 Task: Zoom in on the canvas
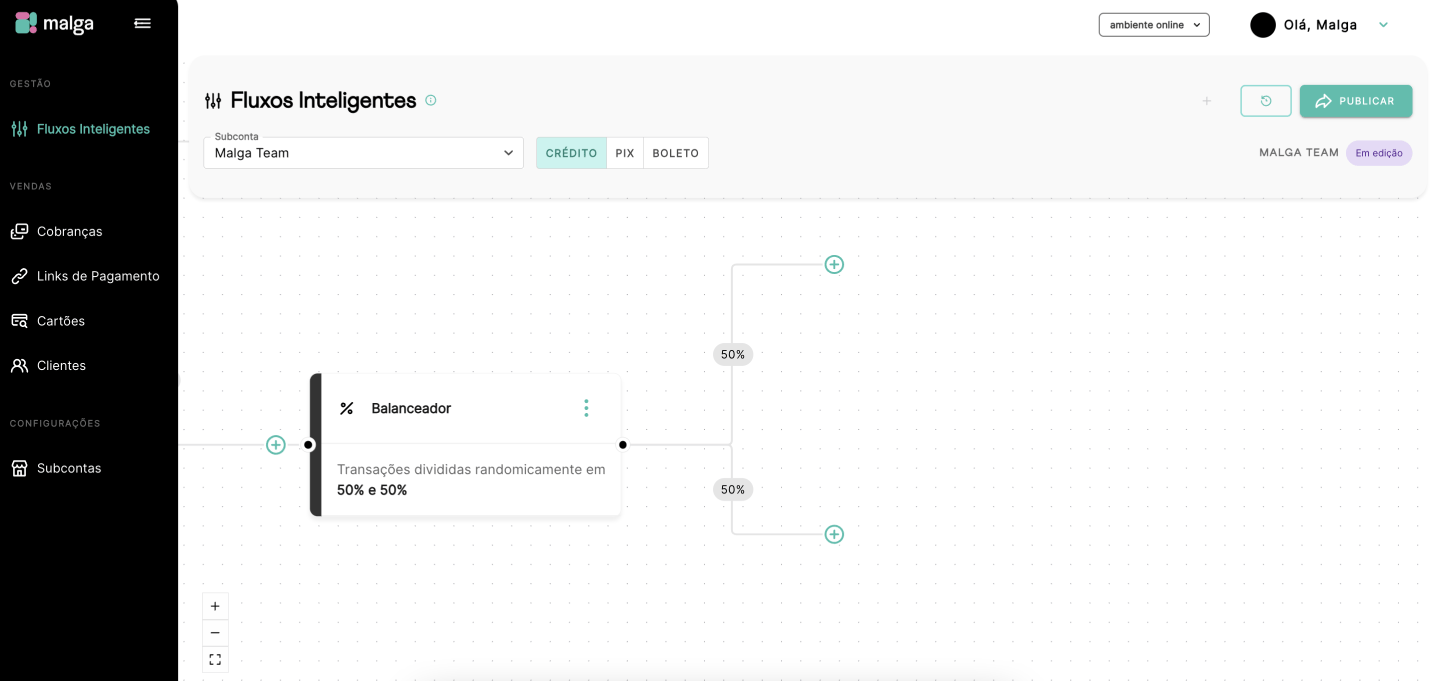(x=215, y=606)
